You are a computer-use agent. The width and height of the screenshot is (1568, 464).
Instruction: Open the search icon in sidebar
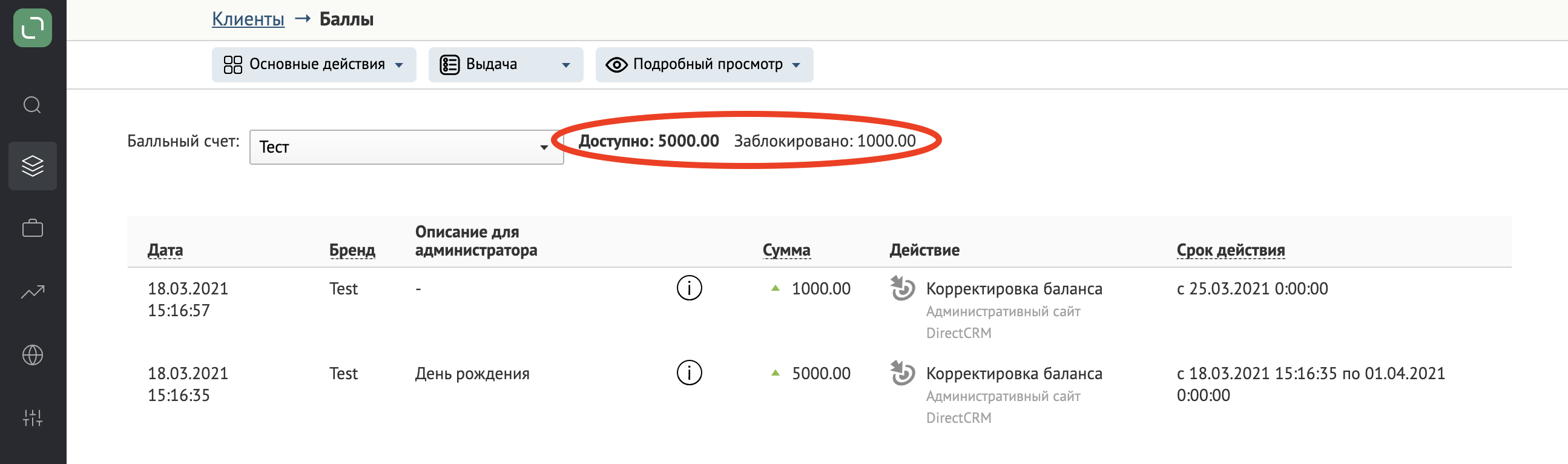pos(32,105)
